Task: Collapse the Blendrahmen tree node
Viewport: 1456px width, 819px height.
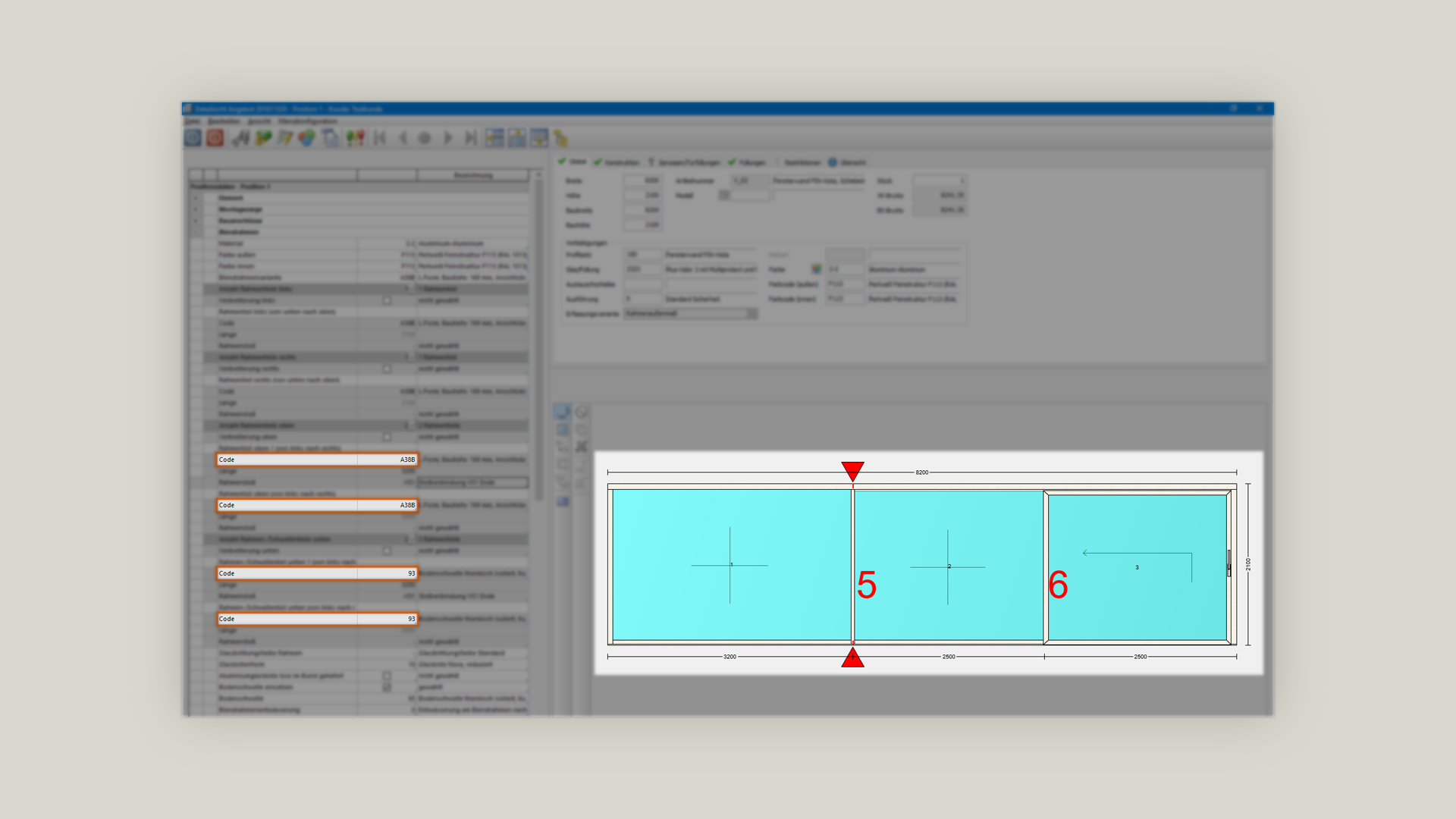Action: [x=196, y=232]
